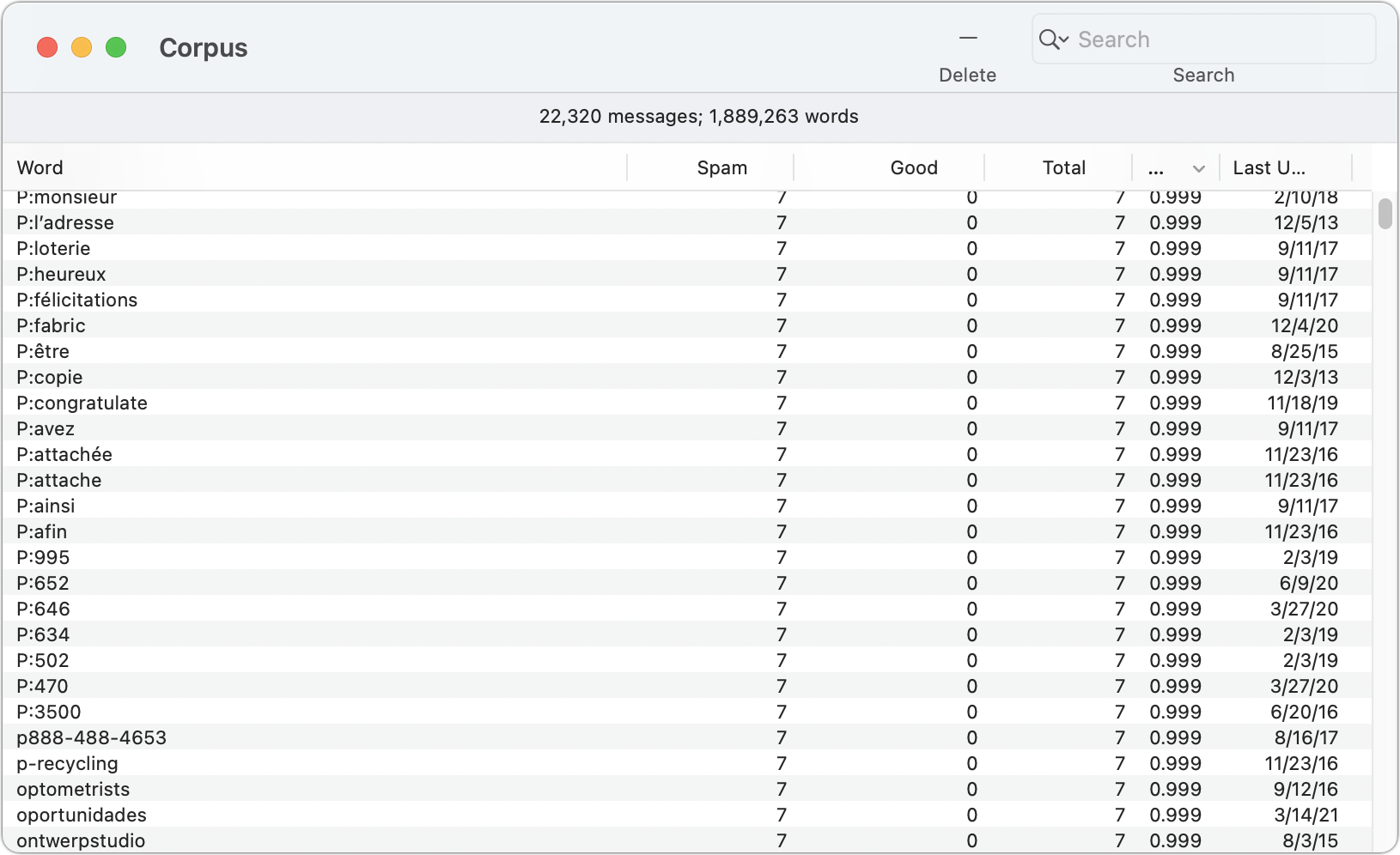Click the vertical scrollbar thumb
The width and height of the screenshot is (1400, 855).
[x=1384, y=215]
